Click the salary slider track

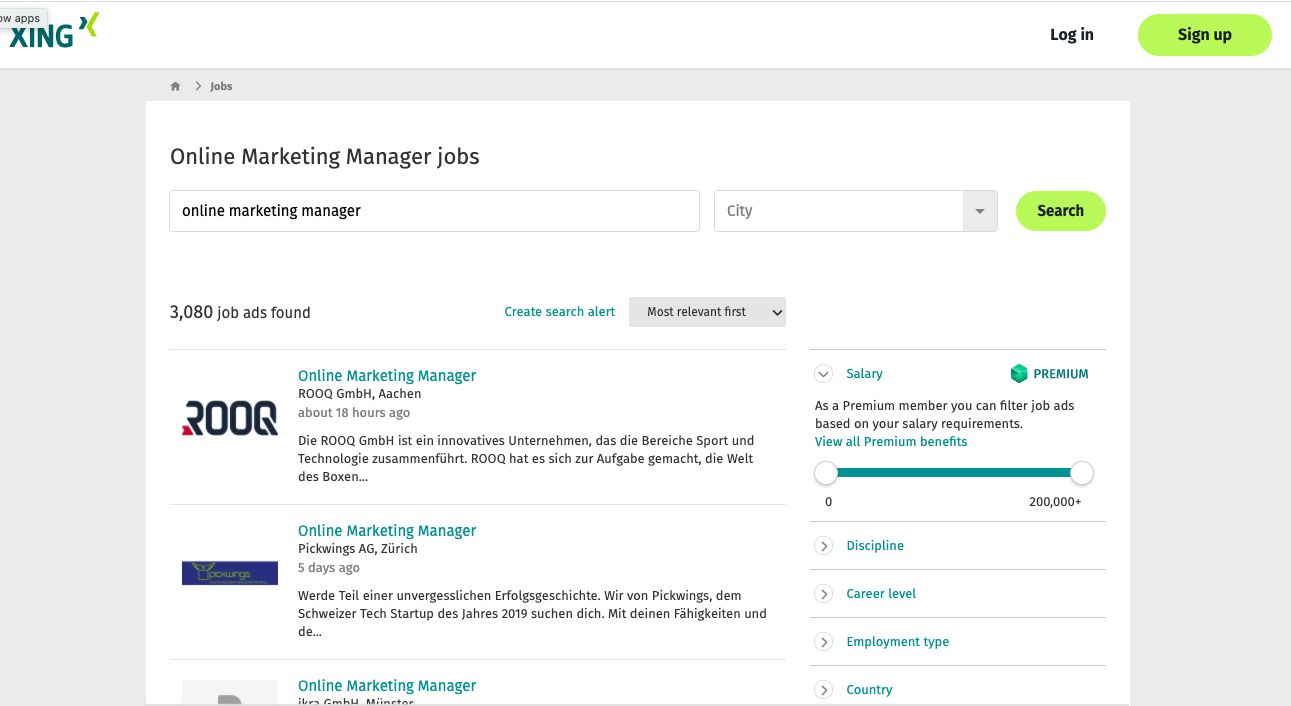point(954,473)
